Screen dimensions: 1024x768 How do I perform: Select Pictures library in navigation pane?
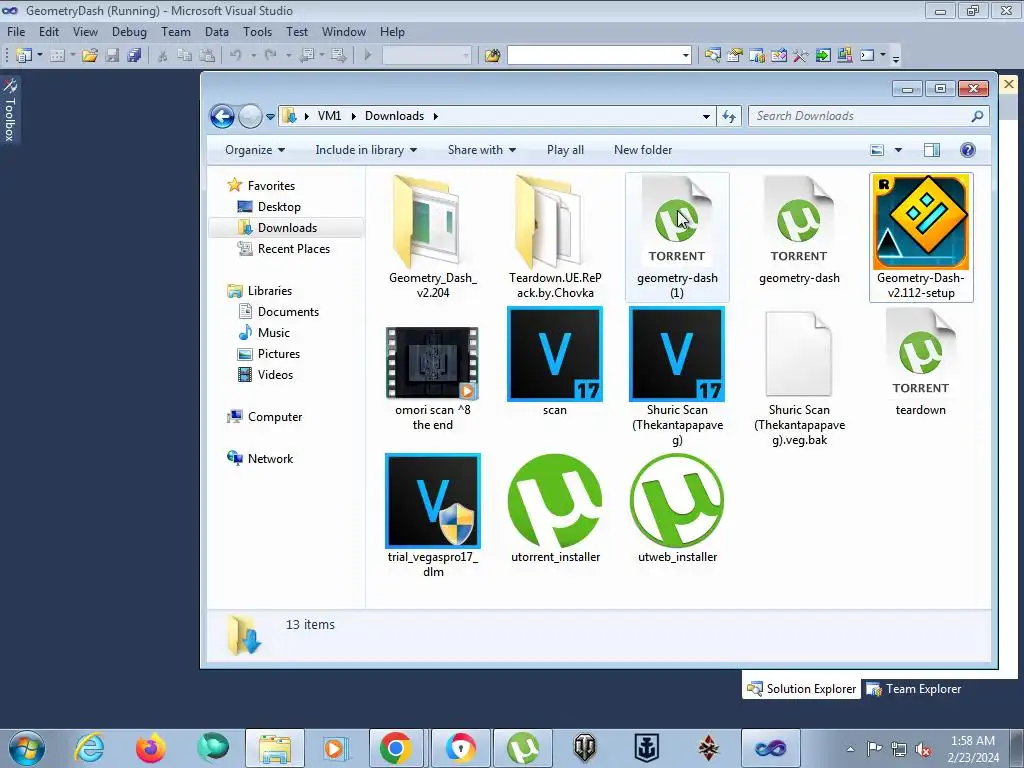(x=279, y=354)
